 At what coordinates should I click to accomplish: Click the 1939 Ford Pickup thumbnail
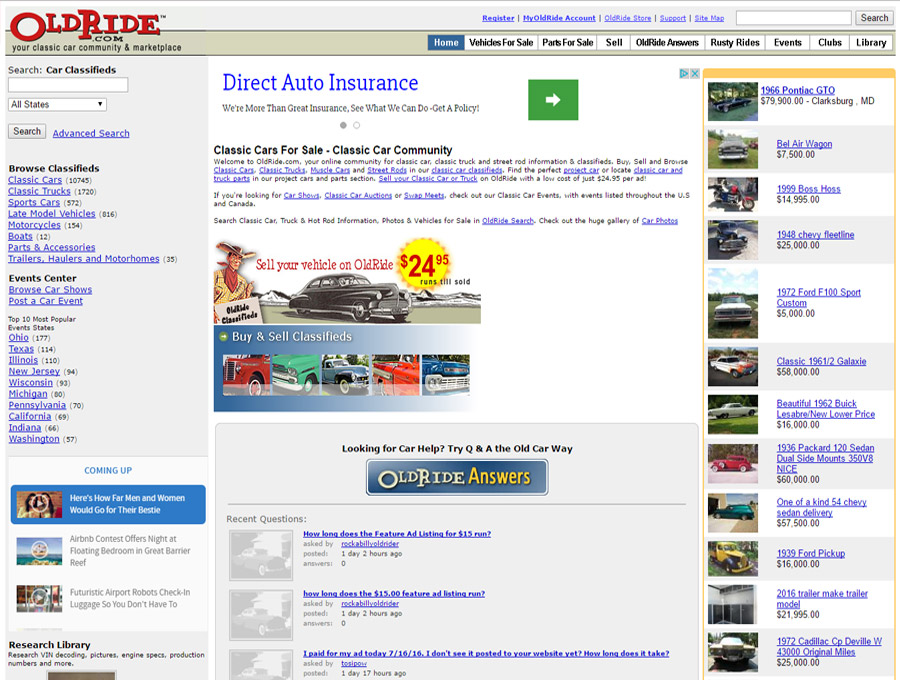point(732,558)
